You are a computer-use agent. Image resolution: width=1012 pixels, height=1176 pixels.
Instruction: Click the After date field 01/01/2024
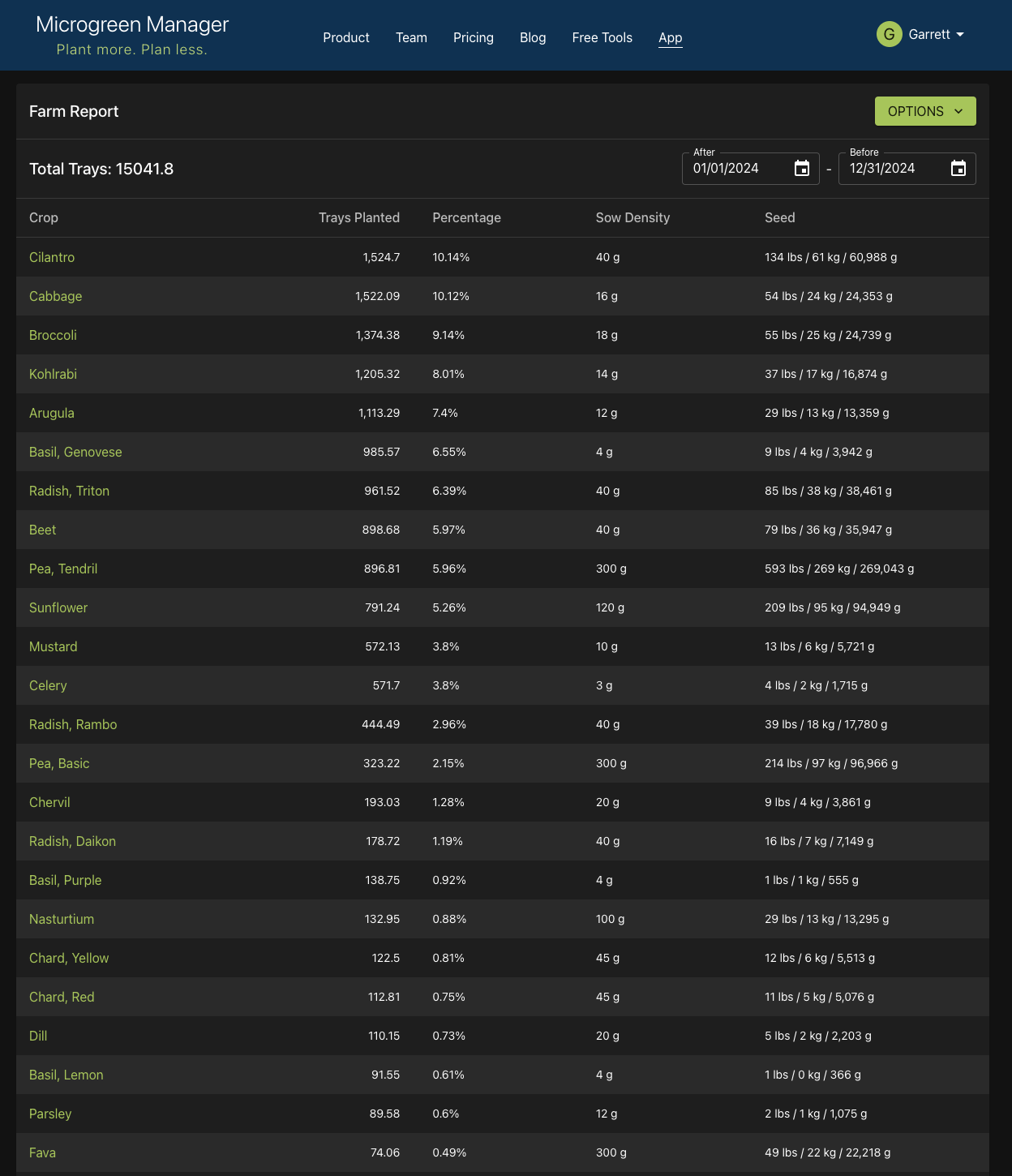coord(736,169)
